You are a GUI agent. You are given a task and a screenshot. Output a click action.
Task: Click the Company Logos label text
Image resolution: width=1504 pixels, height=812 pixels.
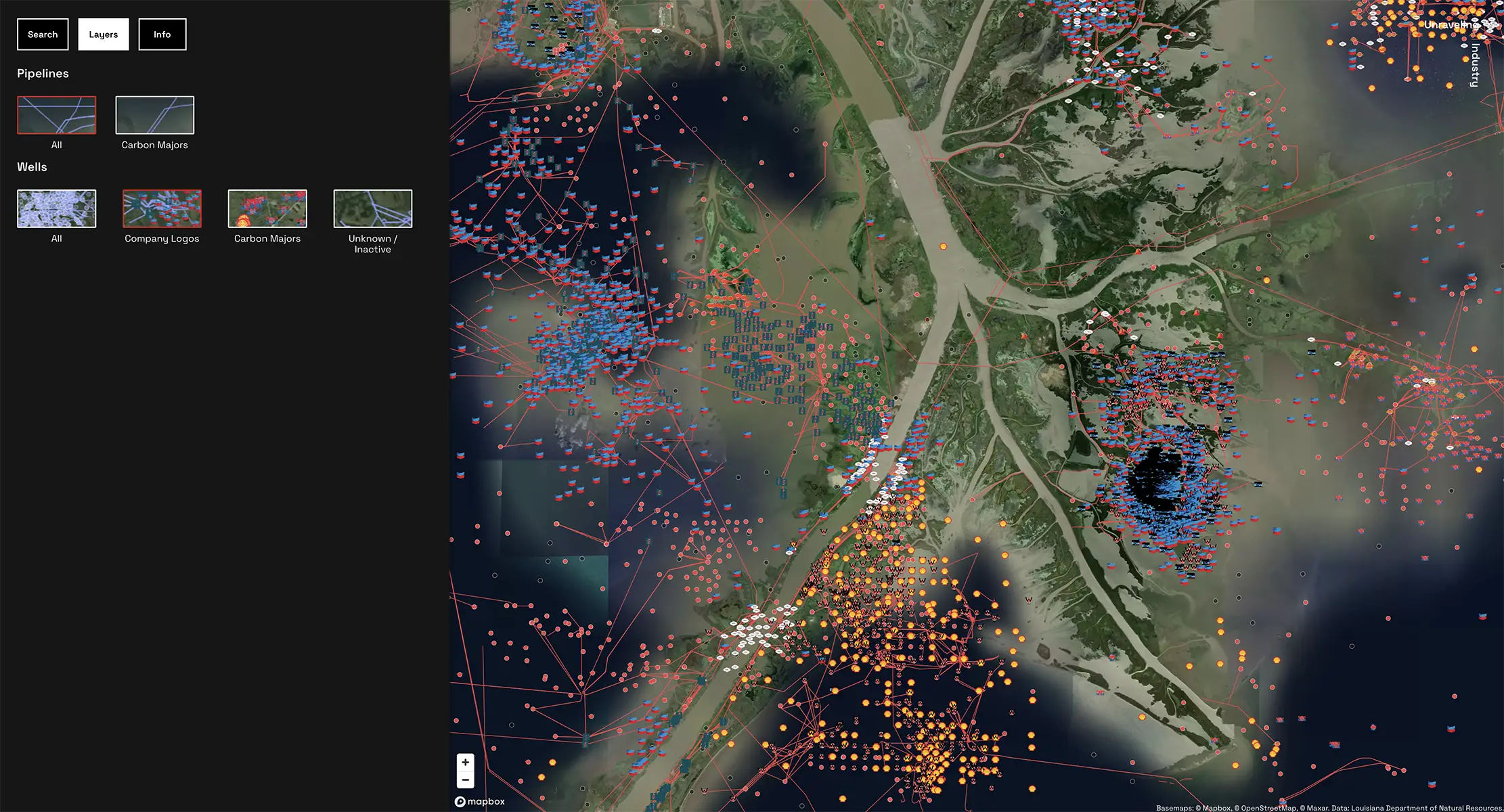[162, 239]
